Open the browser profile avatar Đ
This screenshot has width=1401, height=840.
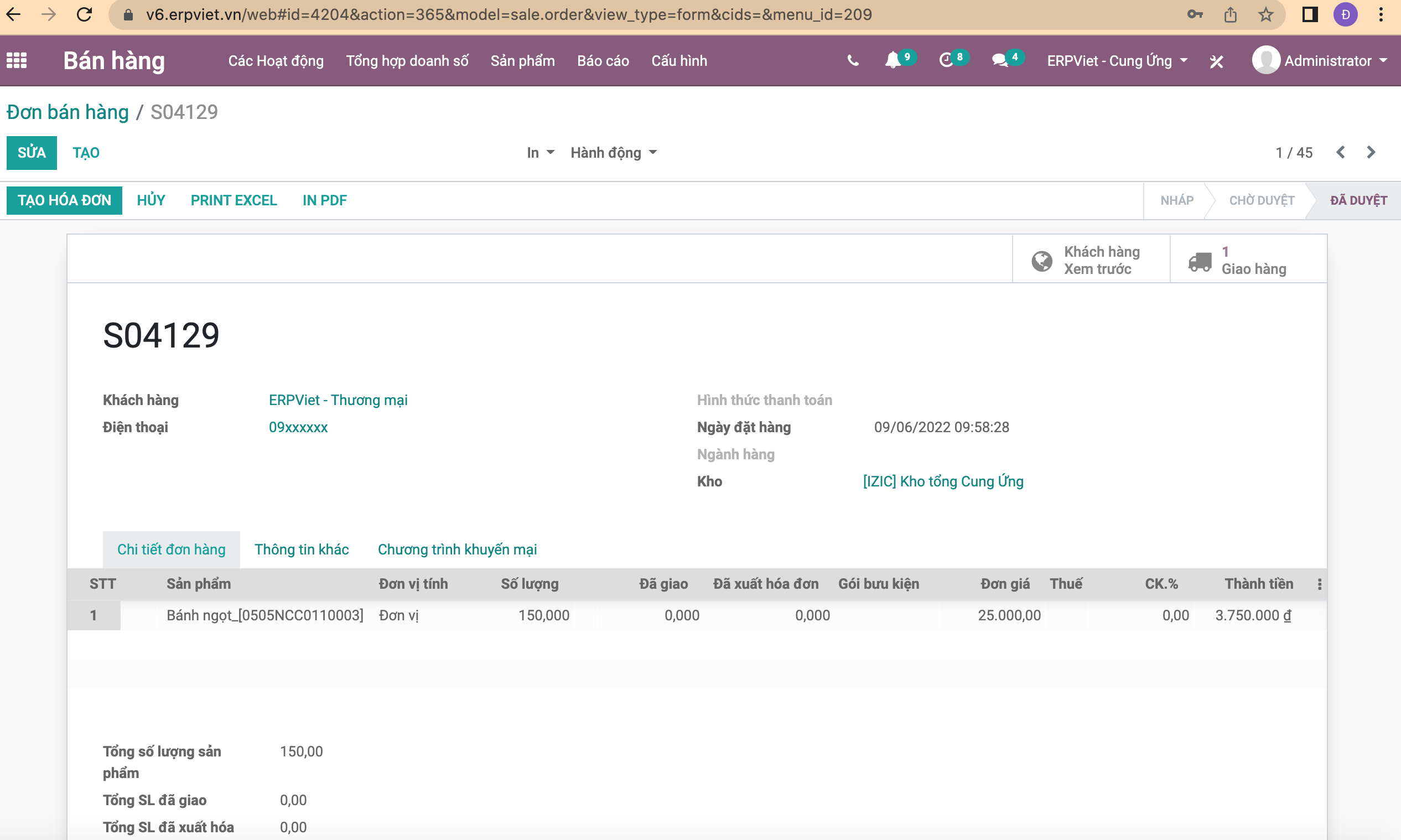[1346, 15]
